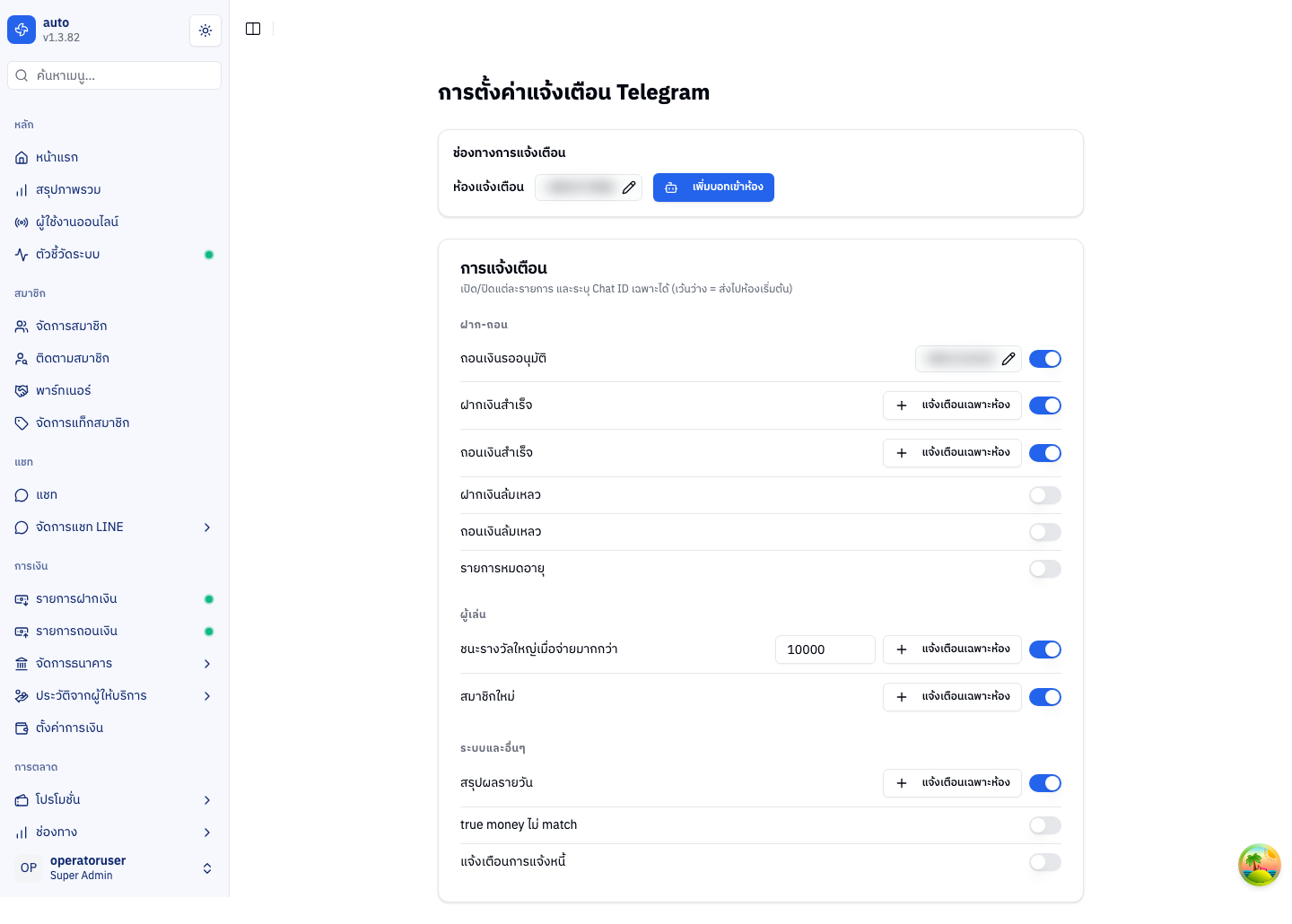Image resolution: width=1292 pixels, height=924 pixels.
Task: Edit ถอนเงินรออนุมัติ chat ID with pencil icon
Action: [x=1008, y=359]
